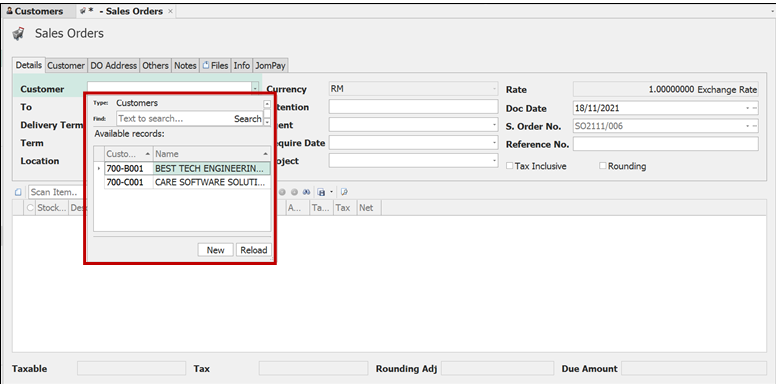
Task: Sort by the Custo... column header
Action: click(x=129, y=154)
